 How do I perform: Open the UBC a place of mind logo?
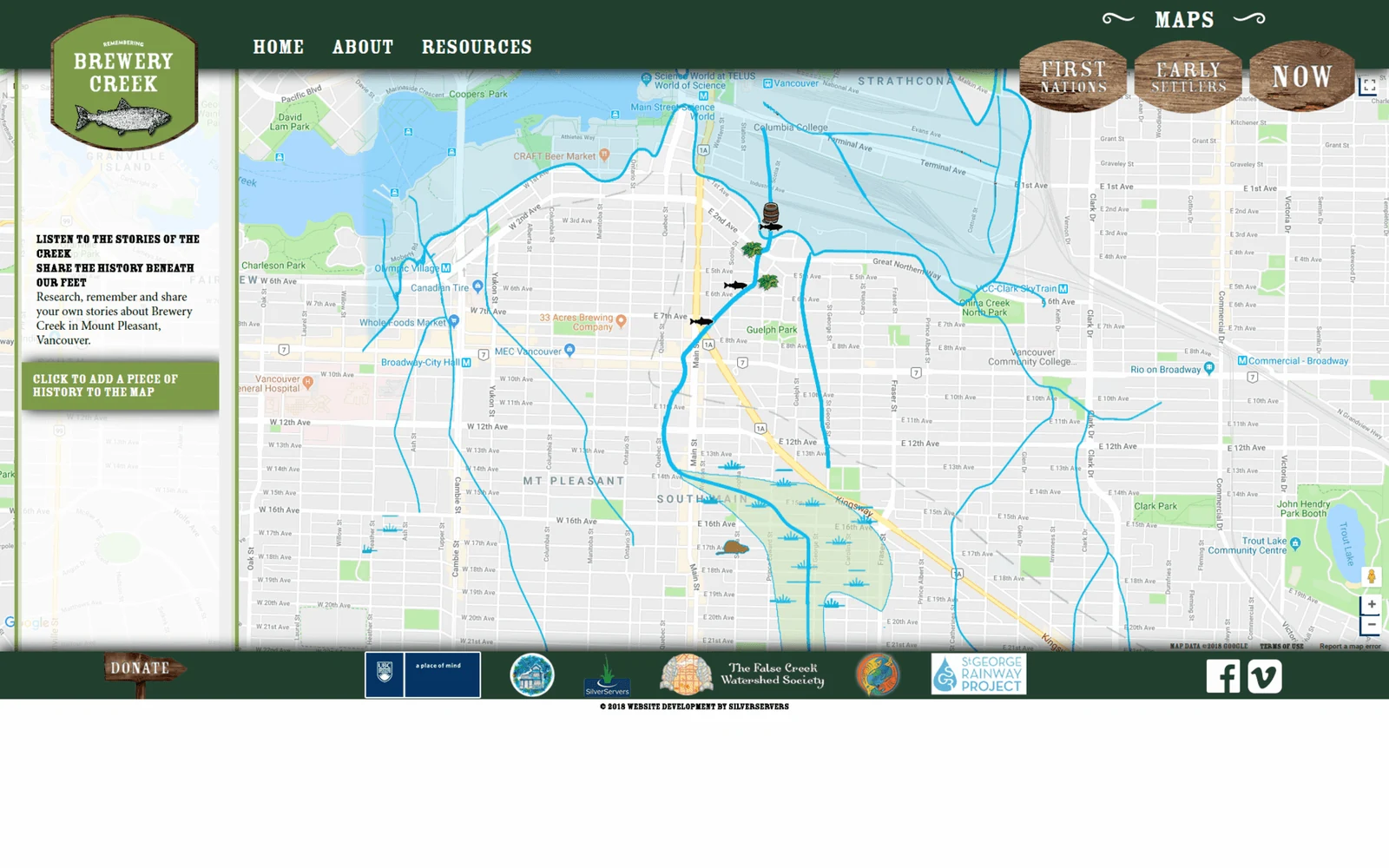[x=423, y=674]
